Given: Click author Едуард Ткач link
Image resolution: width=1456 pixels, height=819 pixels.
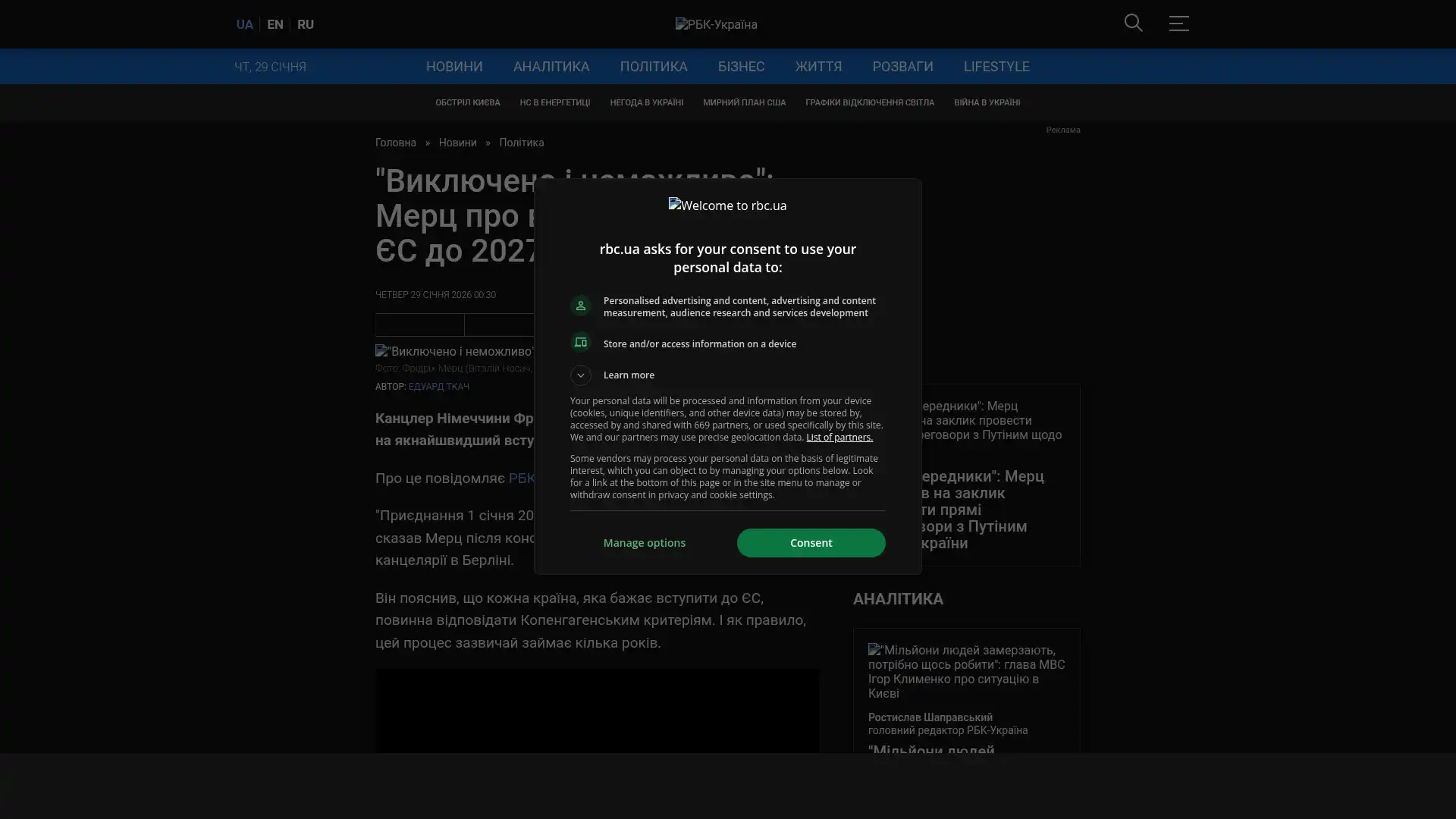Looking at the screenshot, I should pyautogui.click(x=438, y=387).
